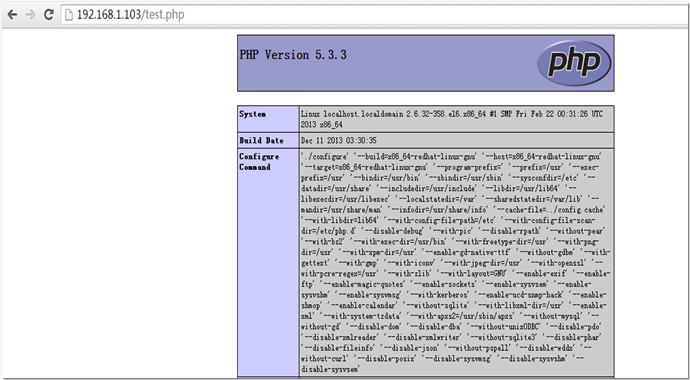
Task: Click the Linux localhost.localdomain system value
Action: [x=452, y=119]
